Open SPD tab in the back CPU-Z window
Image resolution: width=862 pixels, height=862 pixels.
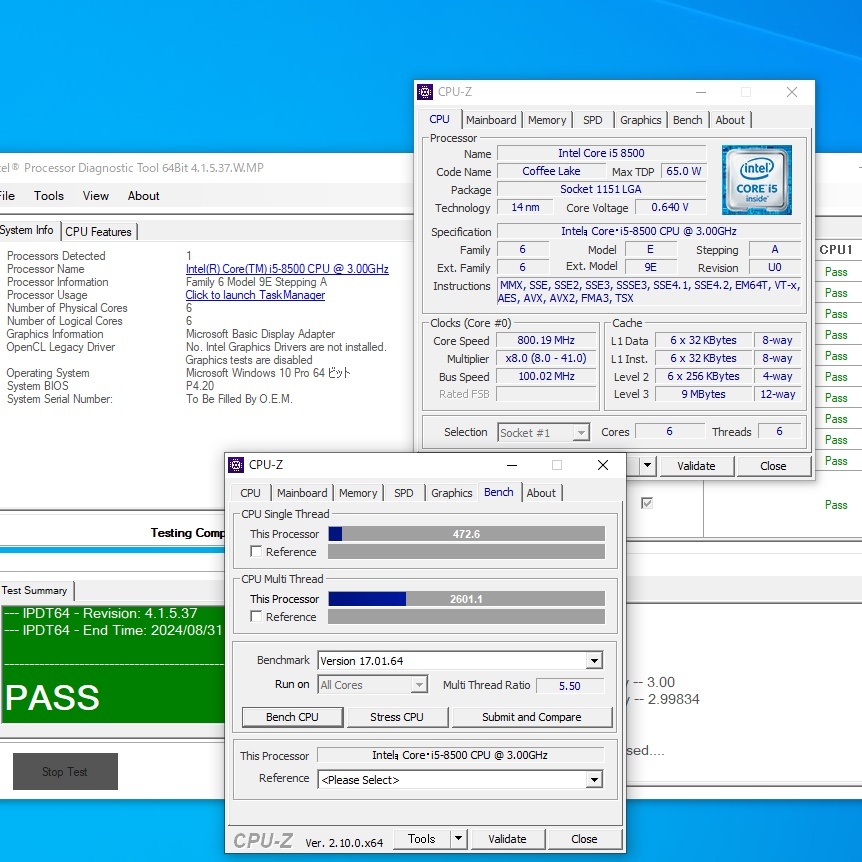click(x=593, y=120)
